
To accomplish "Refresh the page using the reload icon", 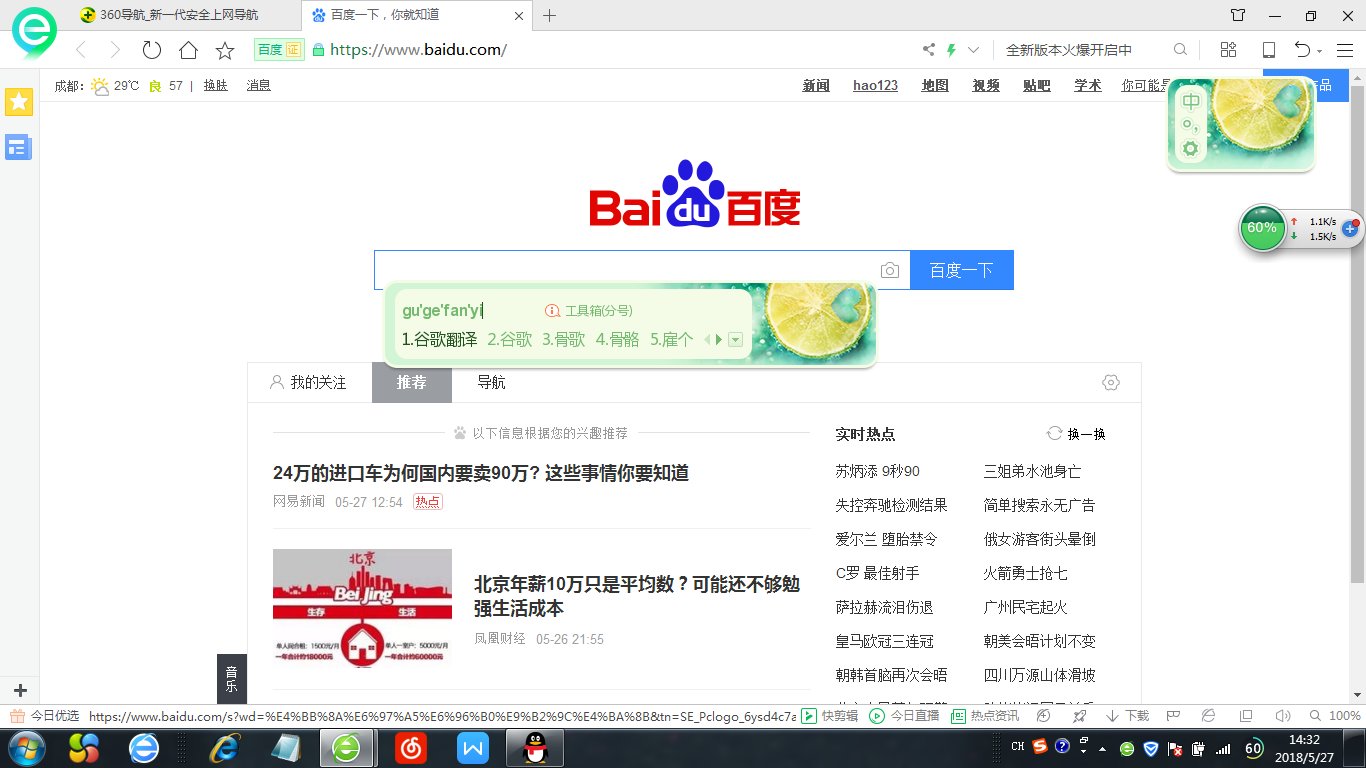I will (x=151, y=49).
